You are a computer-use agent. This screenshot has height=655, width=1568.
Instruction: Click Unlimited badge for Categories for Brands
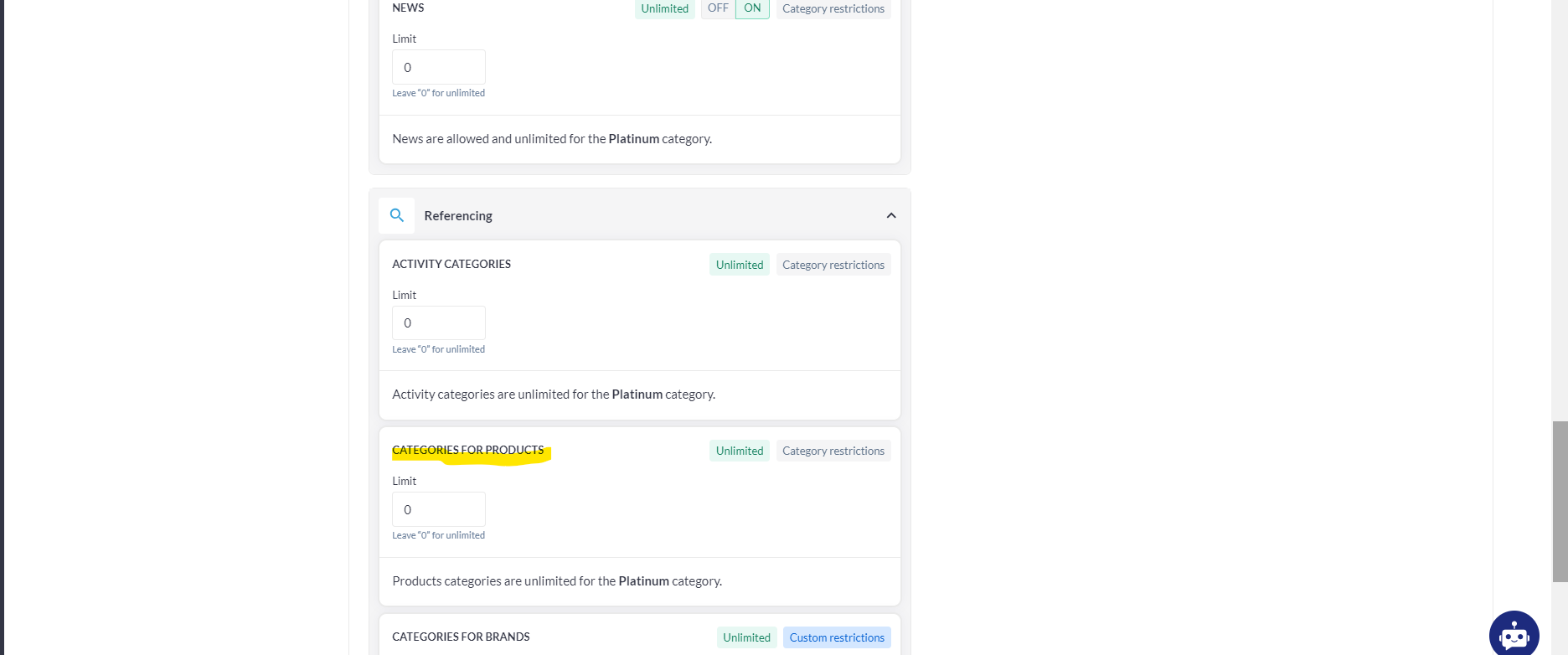(746, 637)
